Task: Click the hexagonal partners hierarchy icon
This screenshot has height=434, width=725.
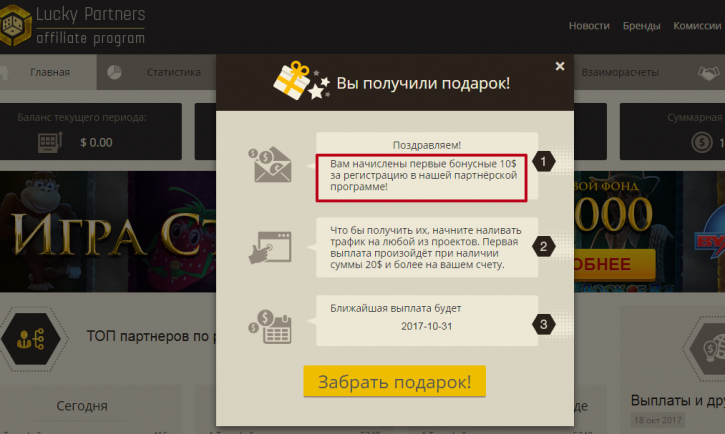Action: 31,339
